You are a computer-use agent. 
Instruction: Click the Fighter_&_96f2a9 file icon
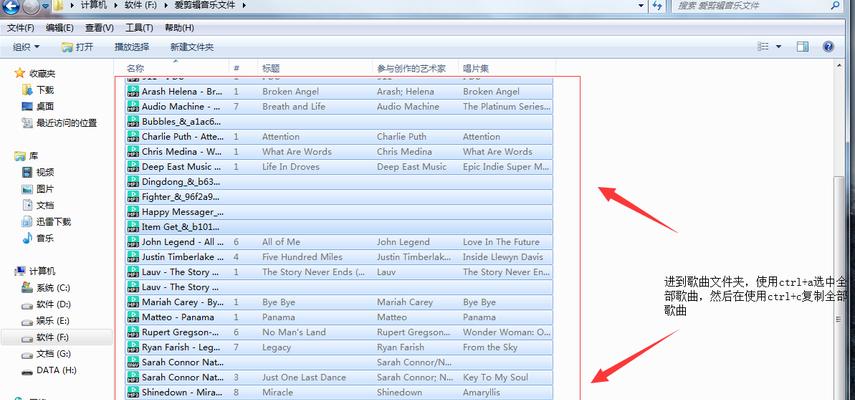133,197
